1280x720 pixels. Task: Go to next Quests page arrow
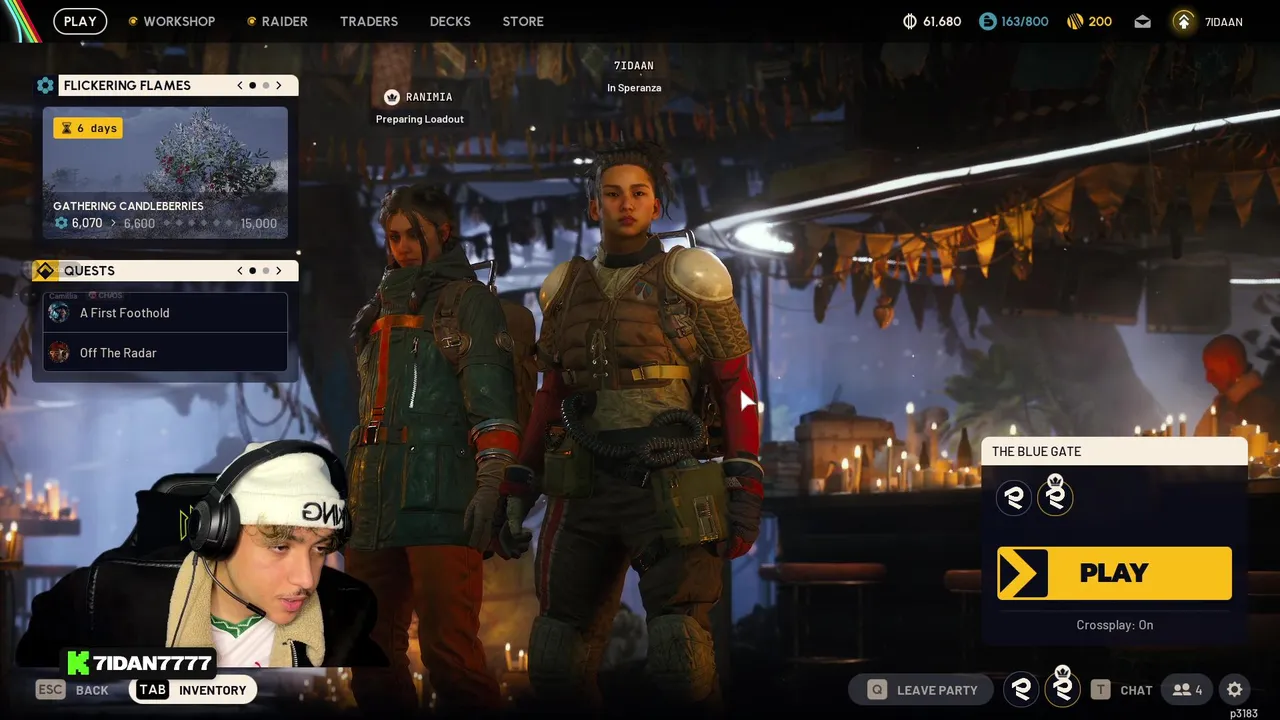(279, 271)
